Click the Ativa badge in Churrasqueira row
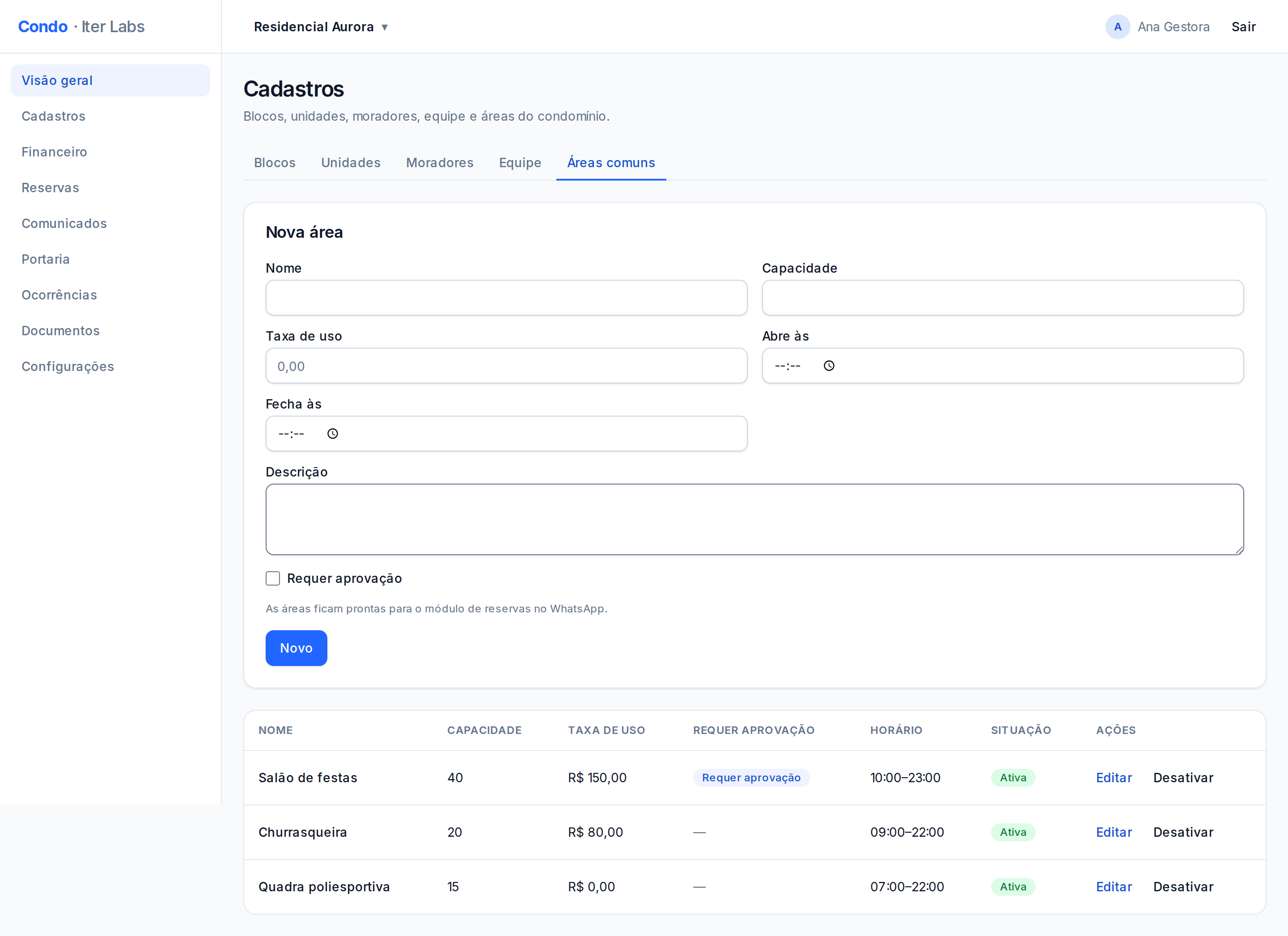1288x936 pixels. coord(1013,832)
